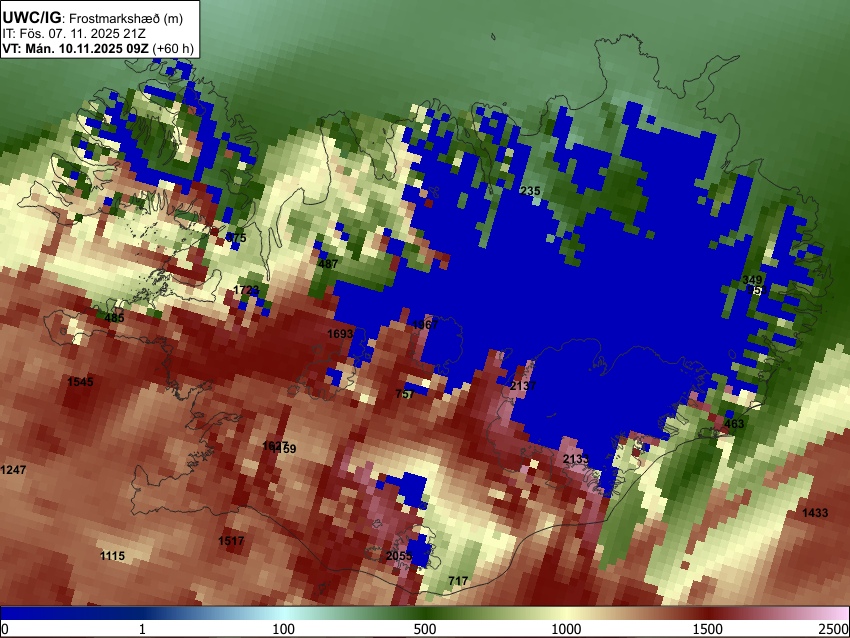This screenshot has height=638, width=850.
Task: Click the 'UWC/IG: Frostmarkshæð (m)' title text
Action: pos(93,18)
